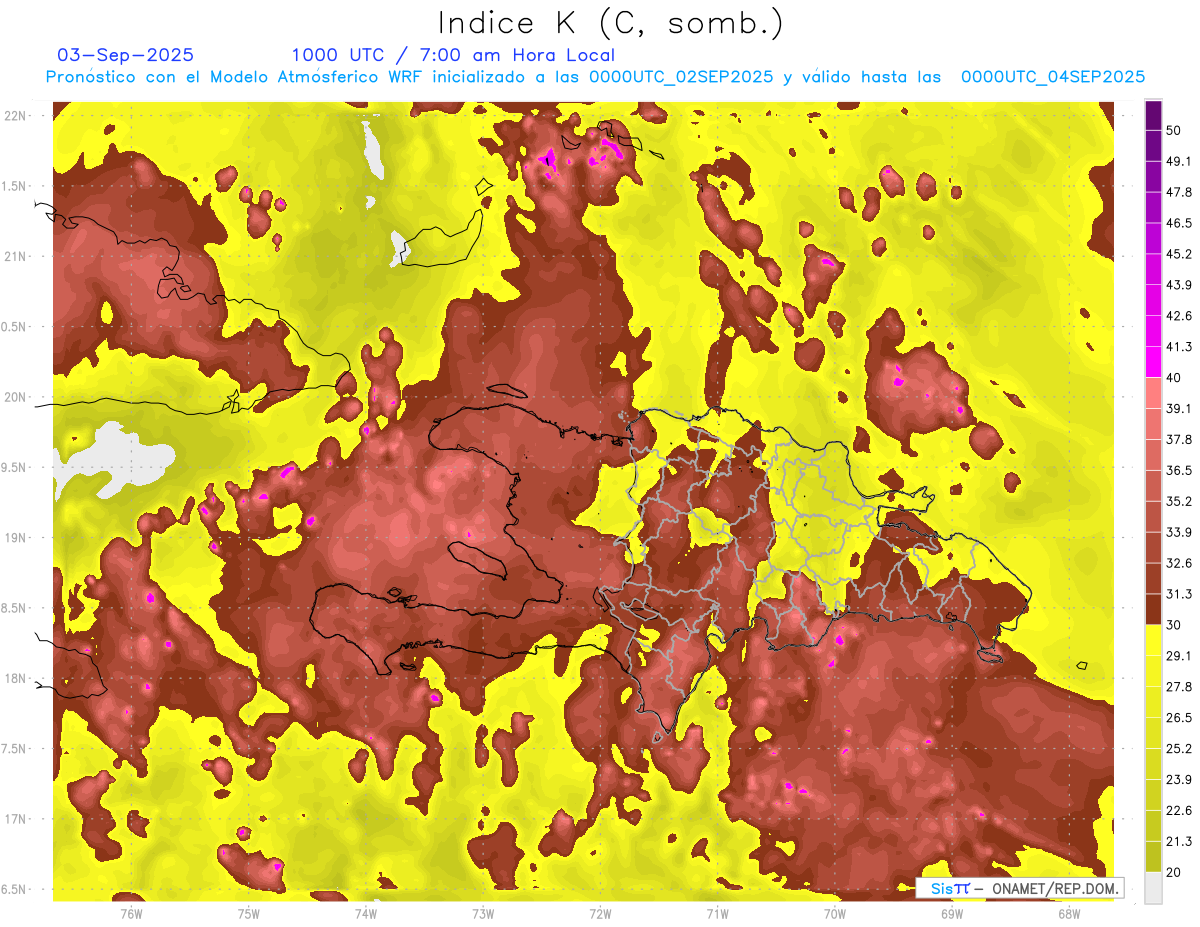1200x927 pixels.
Task: Click the colorbar value "22.6"
Action: pyautogui.click(x=1179, y=810)
